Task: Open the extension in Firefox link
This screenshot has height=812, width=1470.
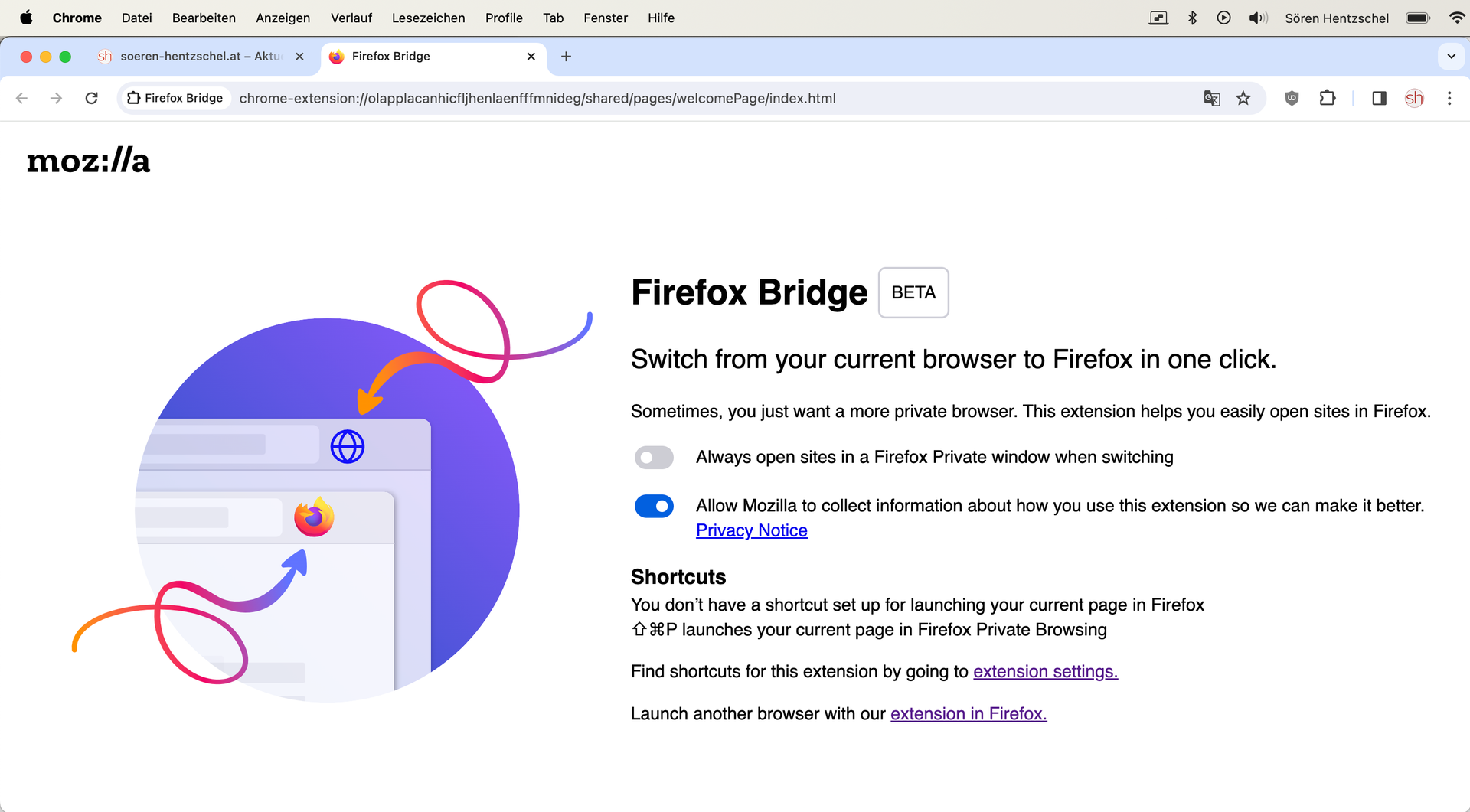Action: 969,713
